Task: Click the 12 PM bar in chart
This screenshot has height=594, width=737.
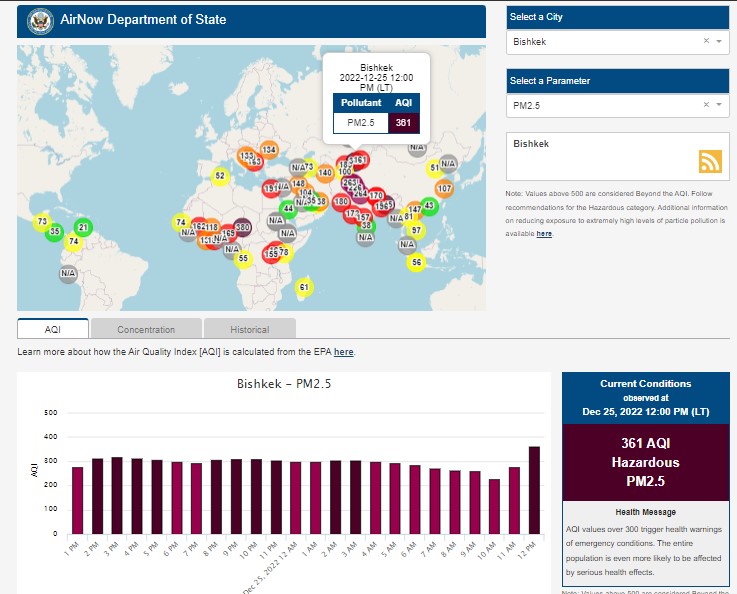Action: [533, 490]
